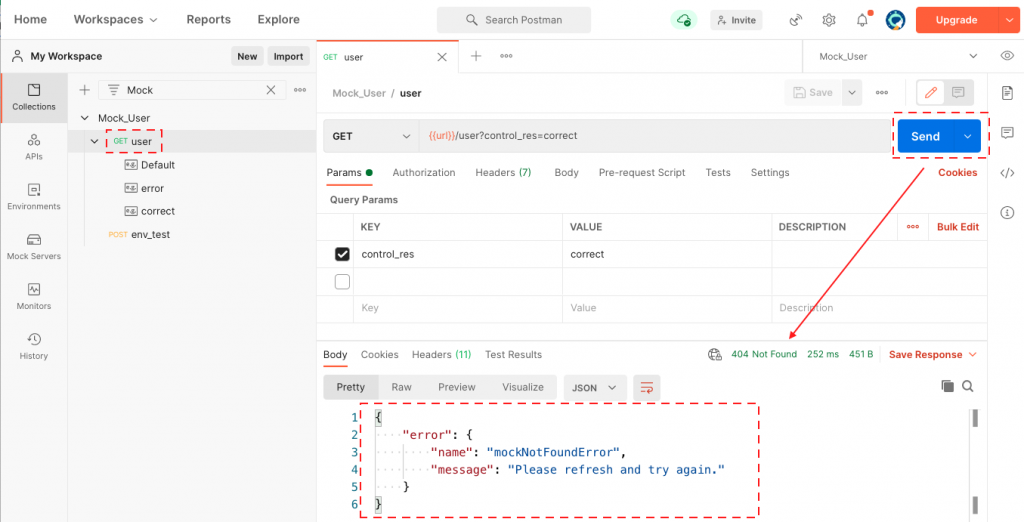Open Collections in the sidebar

34,97
